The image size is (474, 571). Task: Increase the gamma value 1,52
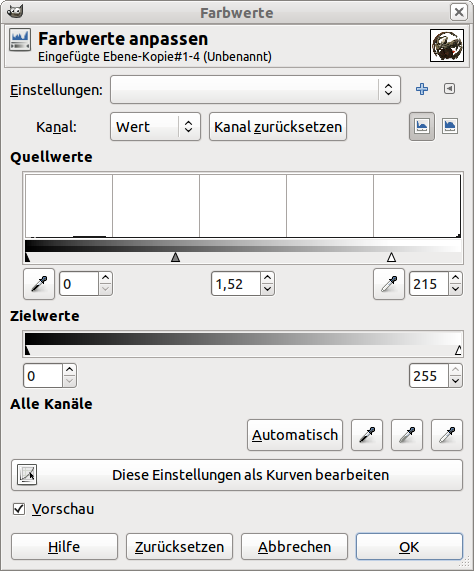point(268,278)
